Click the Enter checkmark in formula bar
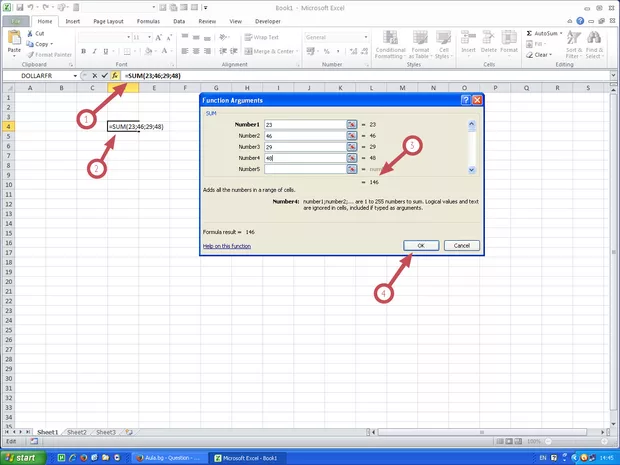The width and height of the screenshot is (620, 465). [104, 76]
